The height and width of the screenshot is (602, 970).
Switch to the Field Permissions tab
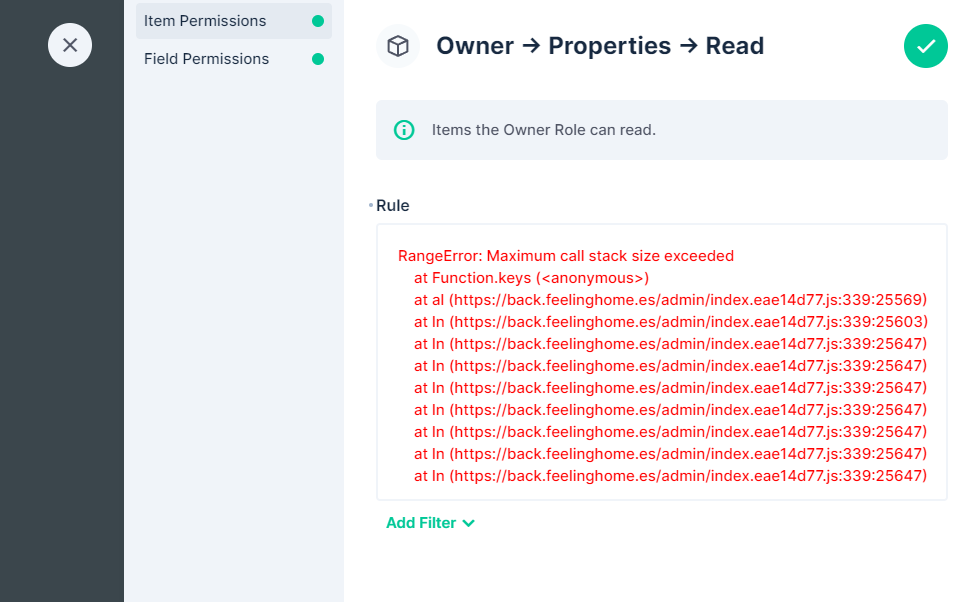coord(207,58)
